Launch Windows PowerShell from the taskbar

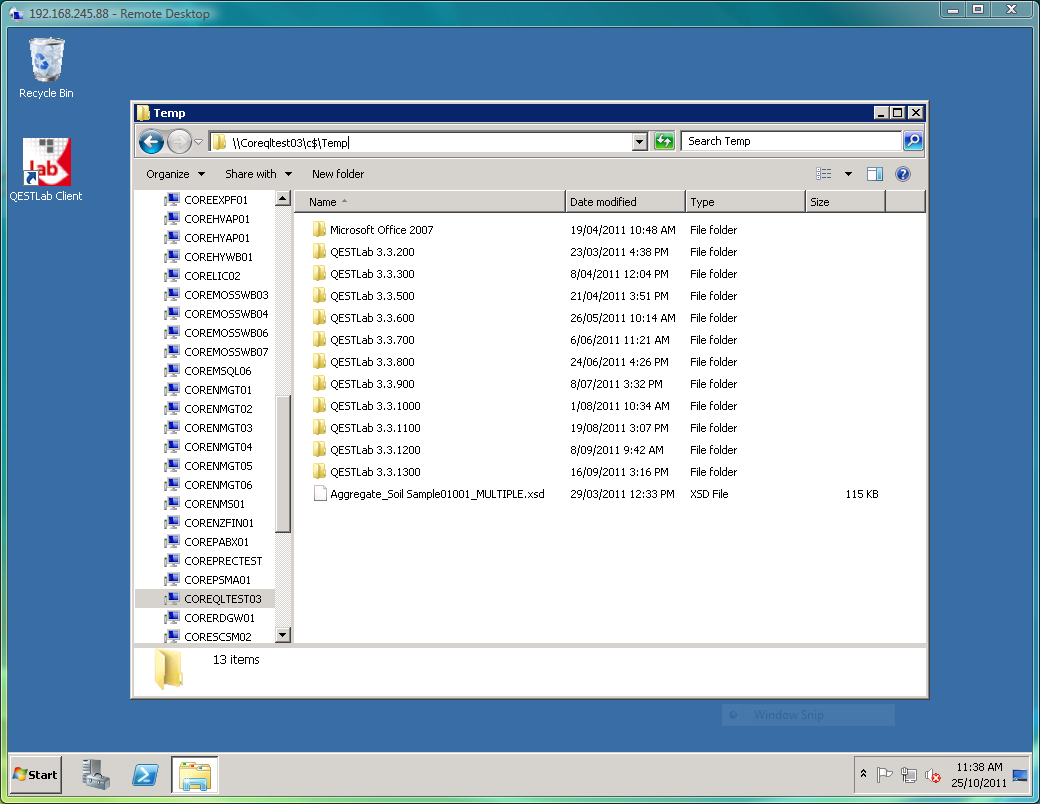pyautogui.click(x=145, y=774)
